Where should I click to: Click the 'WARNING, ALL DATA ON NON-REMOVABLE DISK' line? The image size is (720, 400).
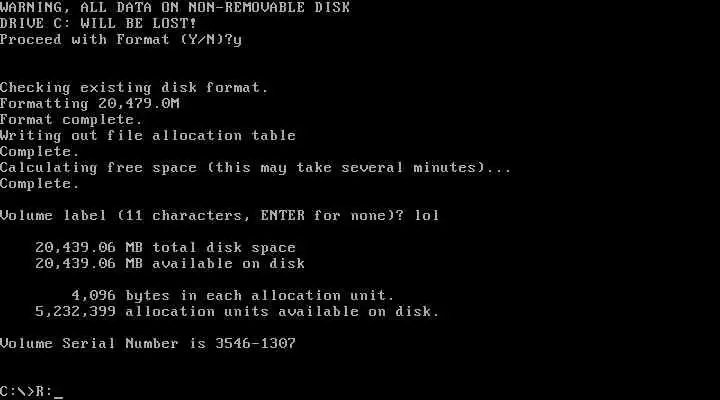tap(175, 7)
